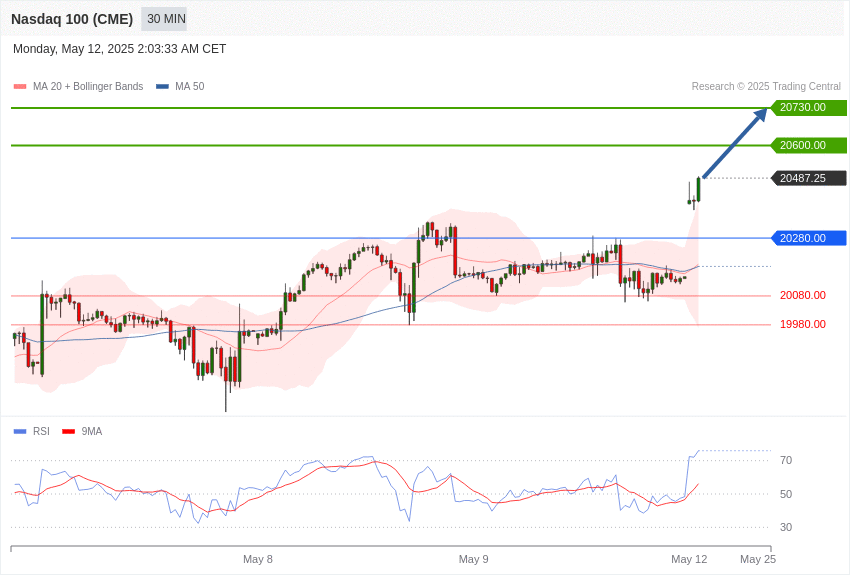The height and width of the screenshot is (576, 850).
Task: Click the MA 20 + Bollinger Bands swatch
Action: pos(20,87)
